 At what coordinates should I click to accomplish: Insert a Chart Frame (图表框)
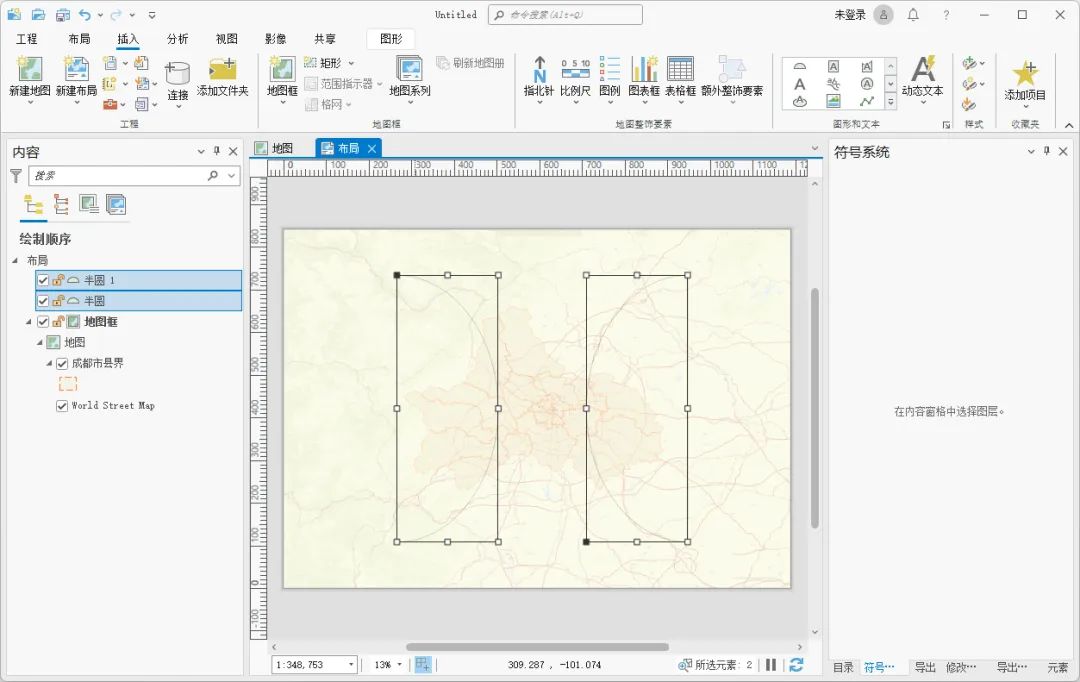(644, 69)
